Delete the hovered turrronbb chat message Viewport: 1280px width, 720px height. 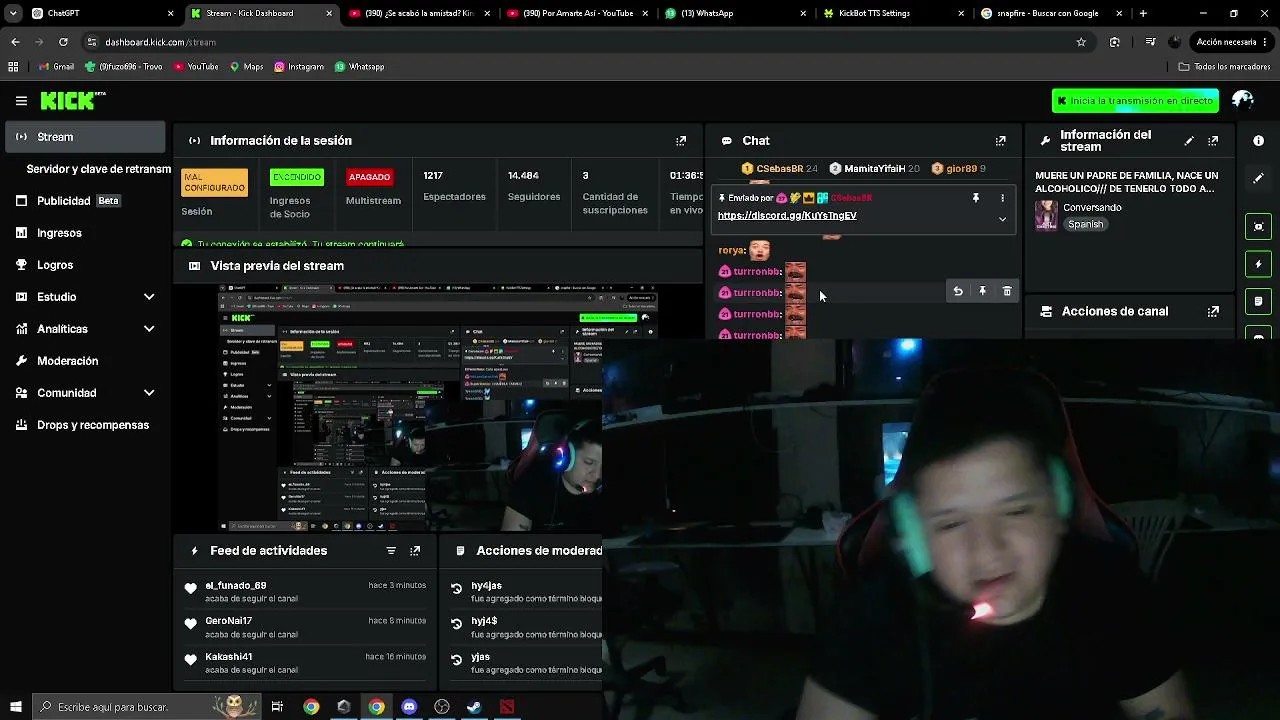(x=1007, y=291)
